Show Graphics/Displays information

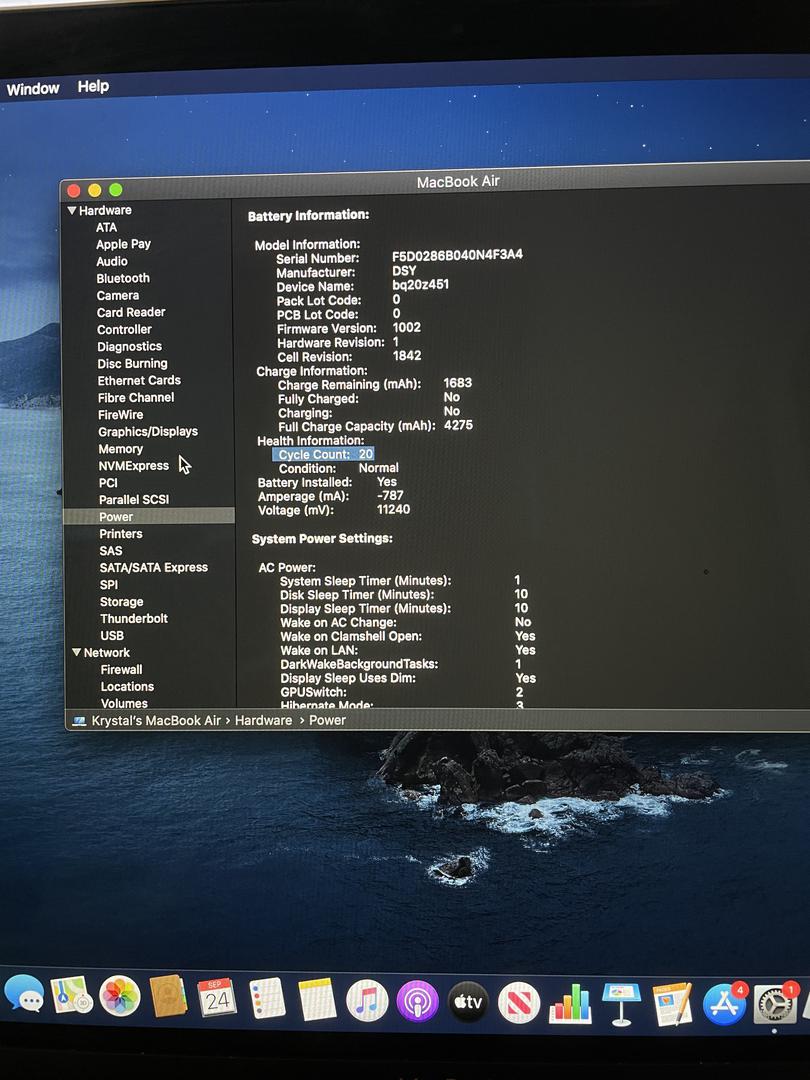coord(148,431)
